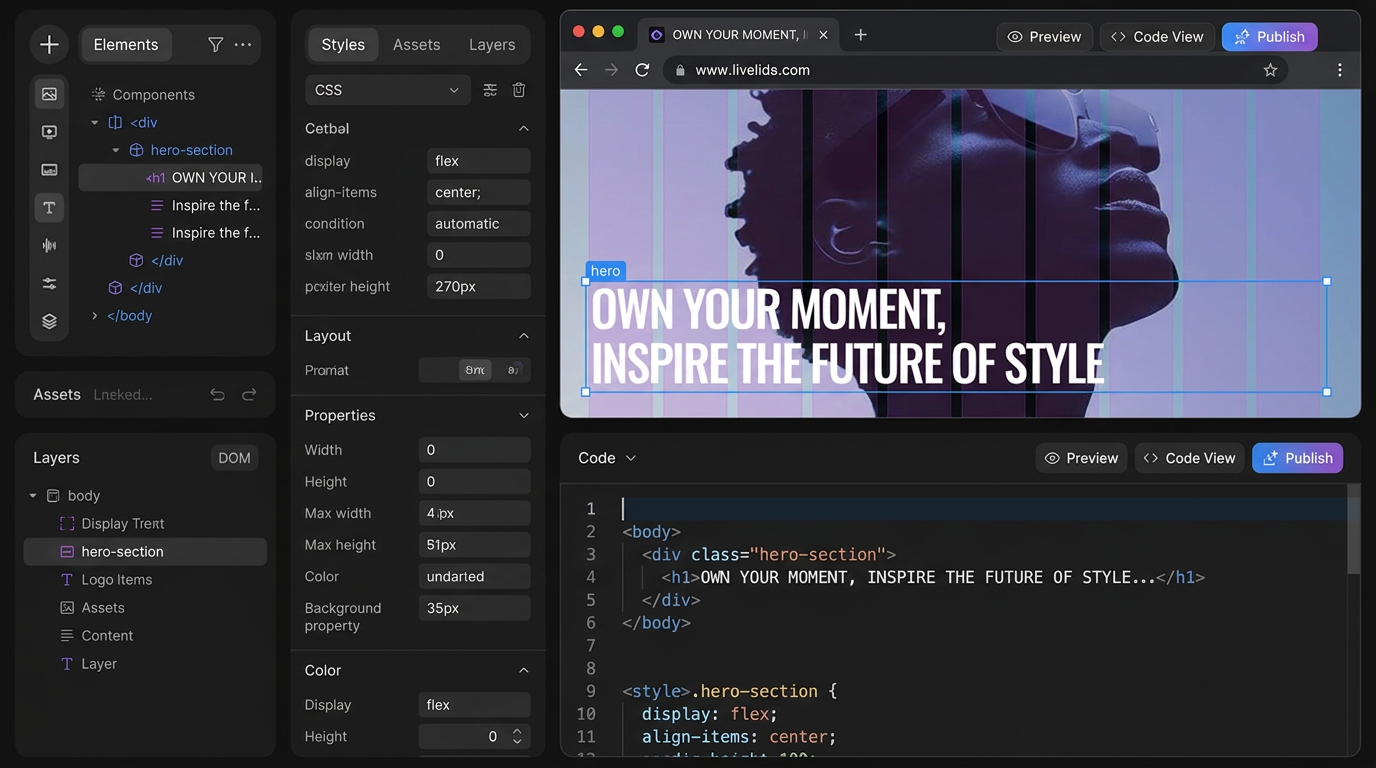Open the three-dot menu beside Elements
1376x768 pixels.
point(243,45)
